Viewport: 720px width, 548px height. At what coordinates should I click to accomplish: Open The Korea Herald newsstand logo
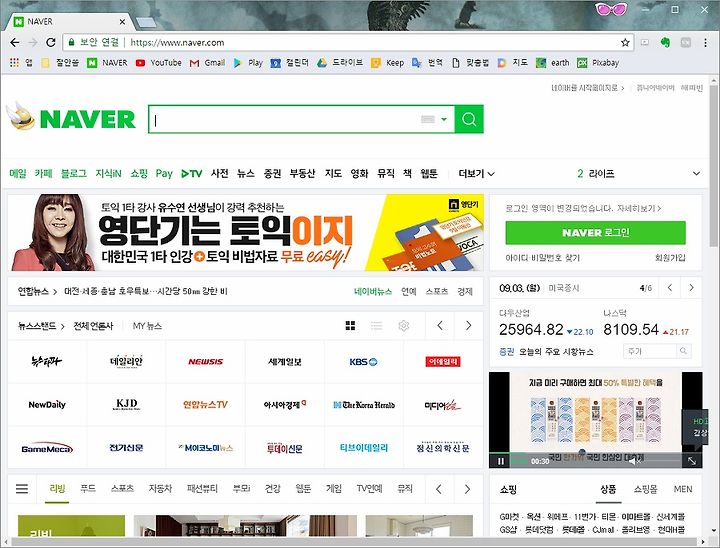click(364, 405)
